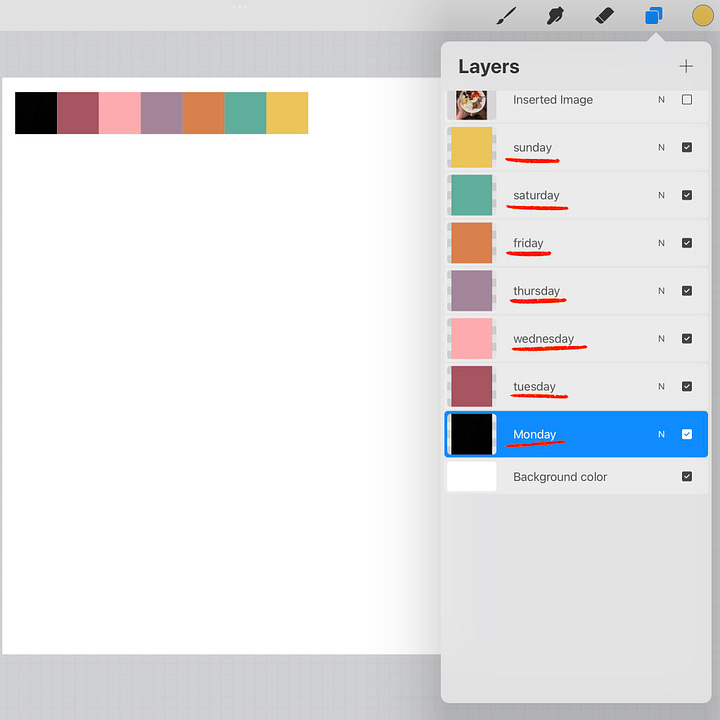Open blend mode N for friday layer
This screenshot has width=720, height=720.
click(x=661, y=243)
